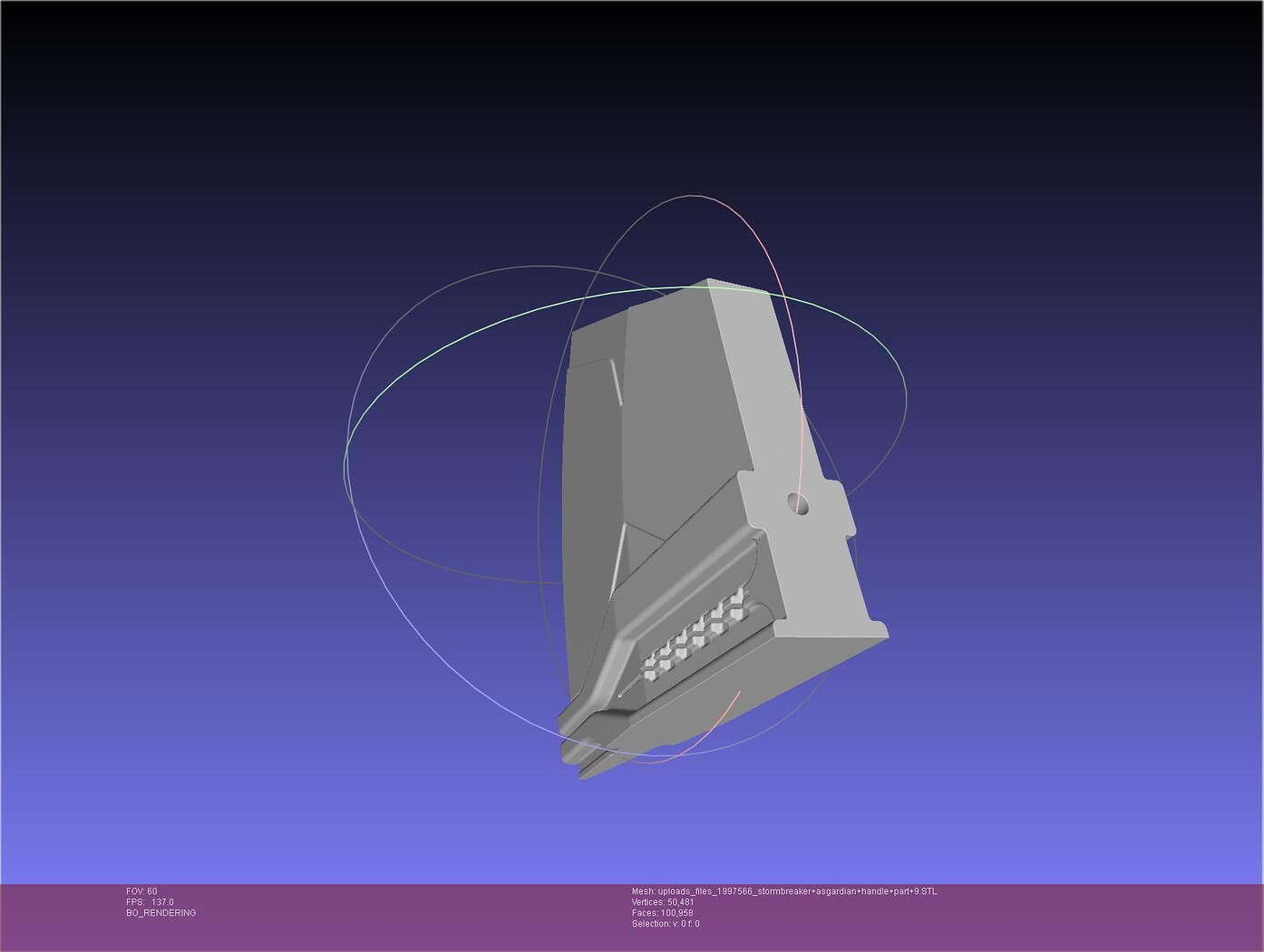Click the Faces: 100,958 count
Image resolution: width=1264 pixels, height=952 pixels.
click(x=662, y=913)
